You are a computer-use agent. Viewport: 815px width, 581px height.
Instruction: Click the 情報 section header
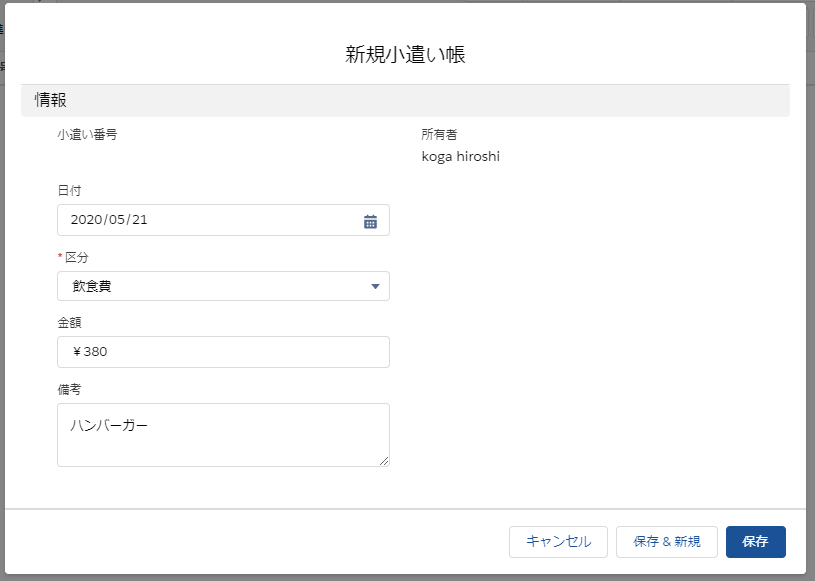[52, 100]
